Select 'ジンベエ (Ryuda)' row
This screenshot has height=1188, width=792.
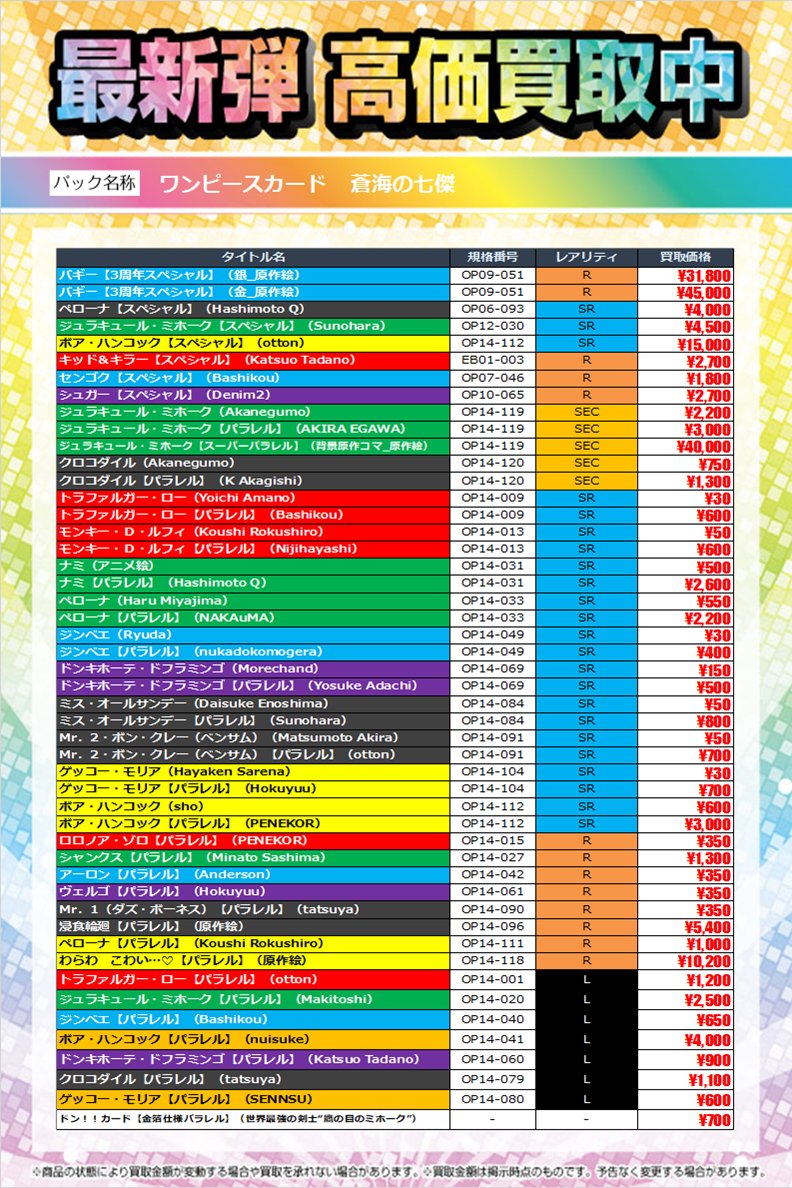click(x=395, y=634)
